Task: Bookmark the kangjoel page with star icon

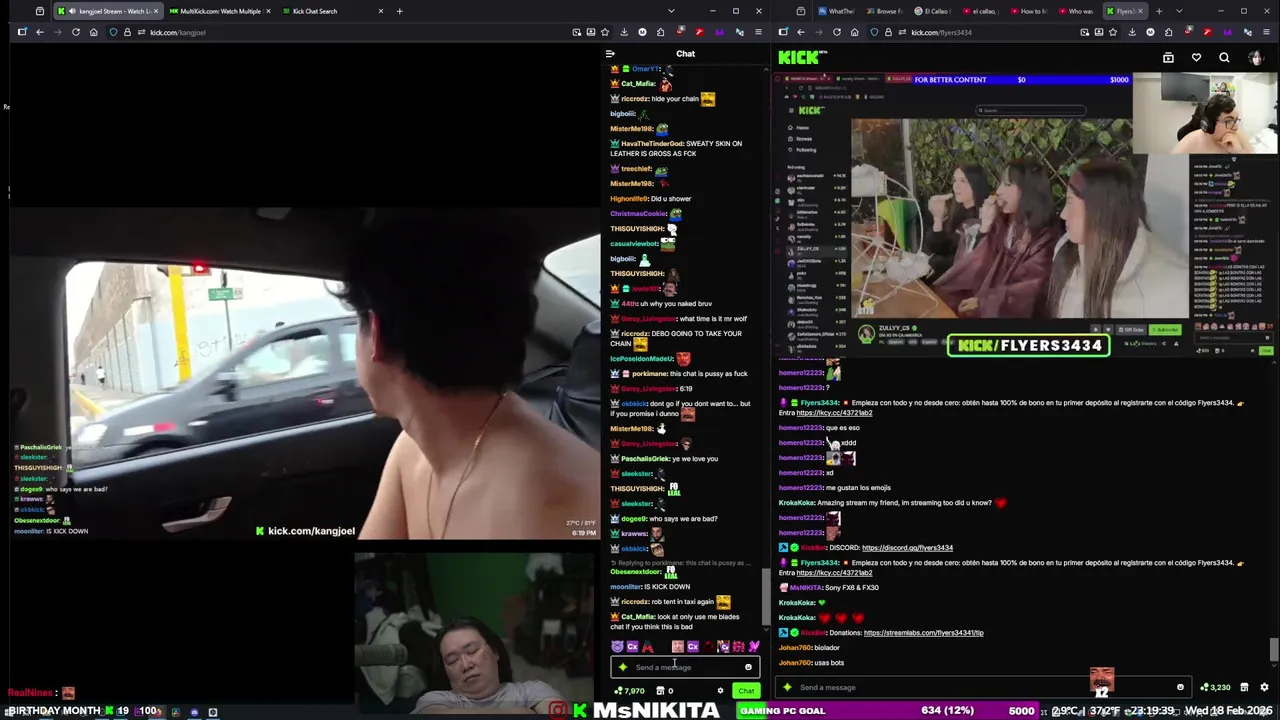Action: (606, 32)
